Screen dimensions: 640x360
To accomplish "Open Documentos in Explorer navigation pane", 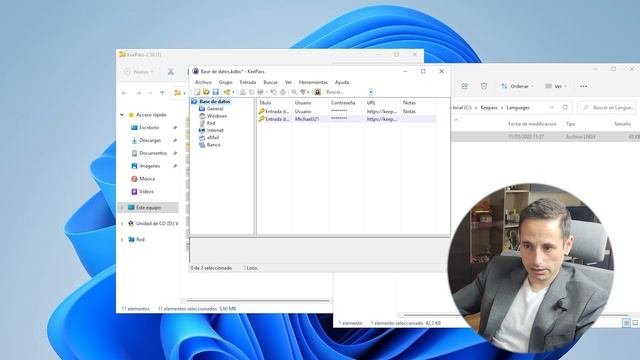I will [153, 153].
